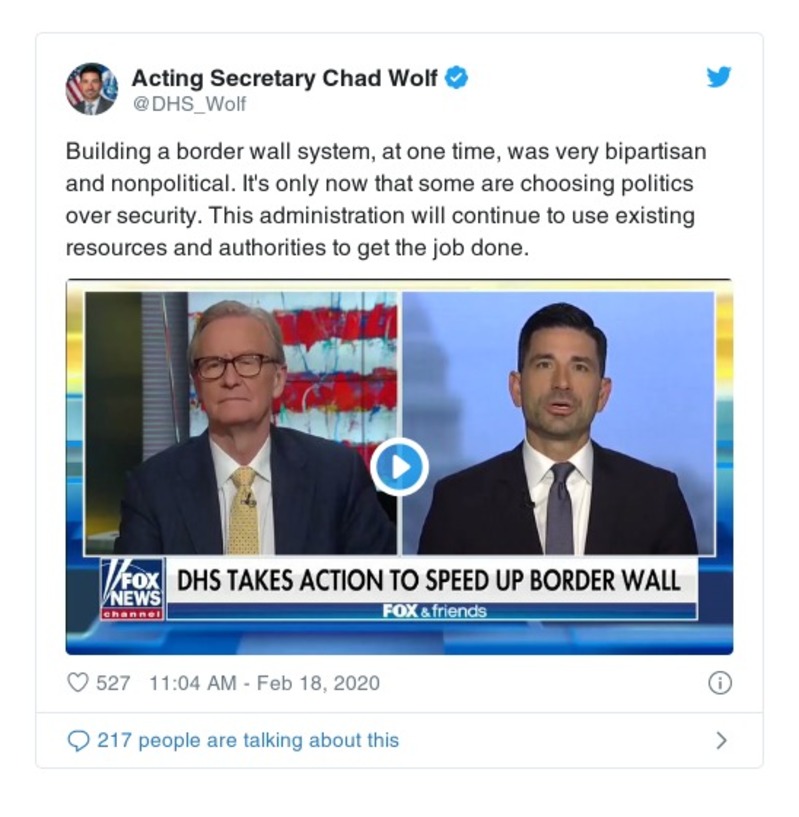
Task: Click the 527 likes count
Action: point(113,683)
